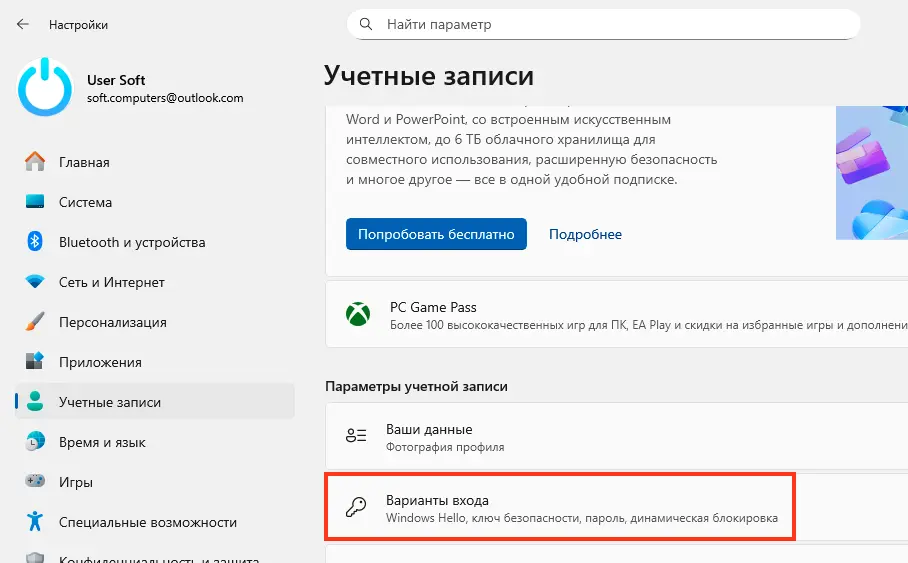Screen dimensions: 908x563
Task: Click the key icon for Варианты входа
Action: point(356,508)
